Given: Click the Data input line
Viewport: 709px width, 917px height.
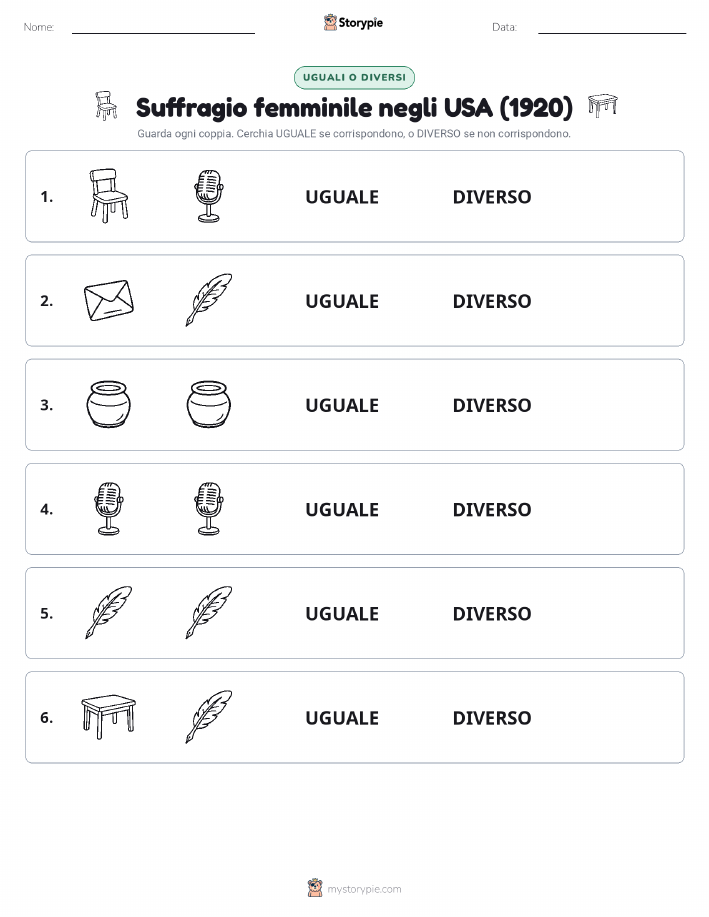Looking at the screenshot, I should tap(612, 27).
